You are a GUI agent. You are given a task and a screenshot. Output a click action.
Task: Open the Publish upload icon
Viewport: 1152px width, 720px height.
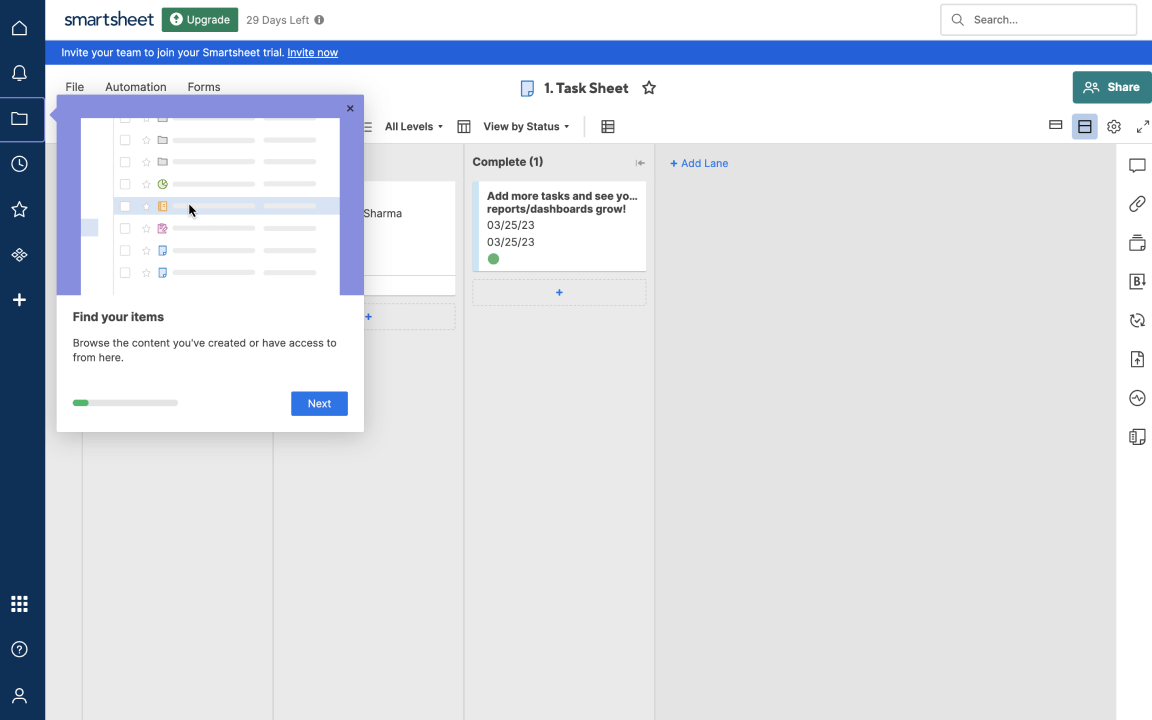[x=1137, y=359]
